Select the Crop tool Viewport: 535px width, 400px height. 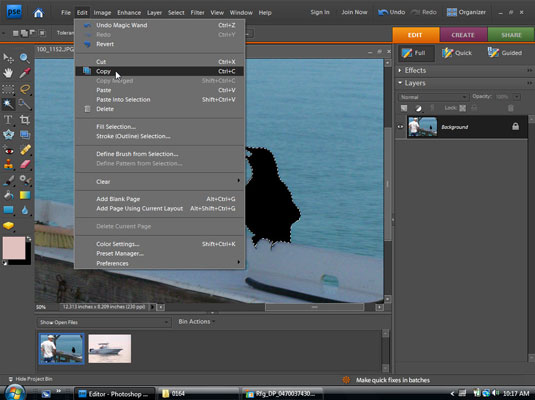tap(25, 119)
